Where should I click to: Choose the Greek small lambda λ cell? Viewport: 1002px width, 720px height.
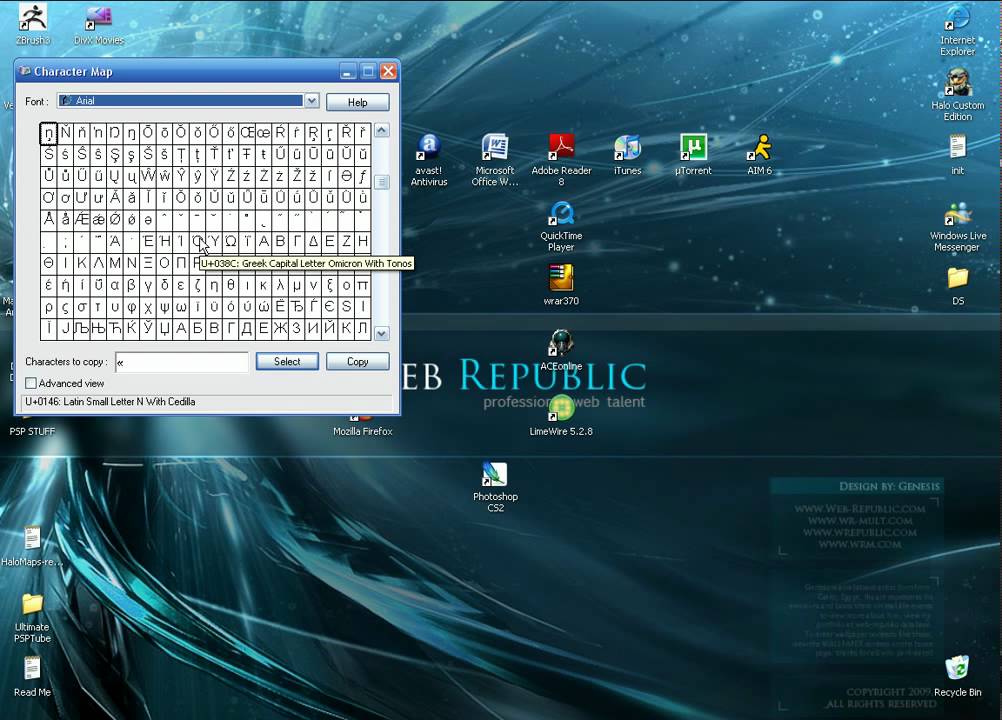click(281, 285)
